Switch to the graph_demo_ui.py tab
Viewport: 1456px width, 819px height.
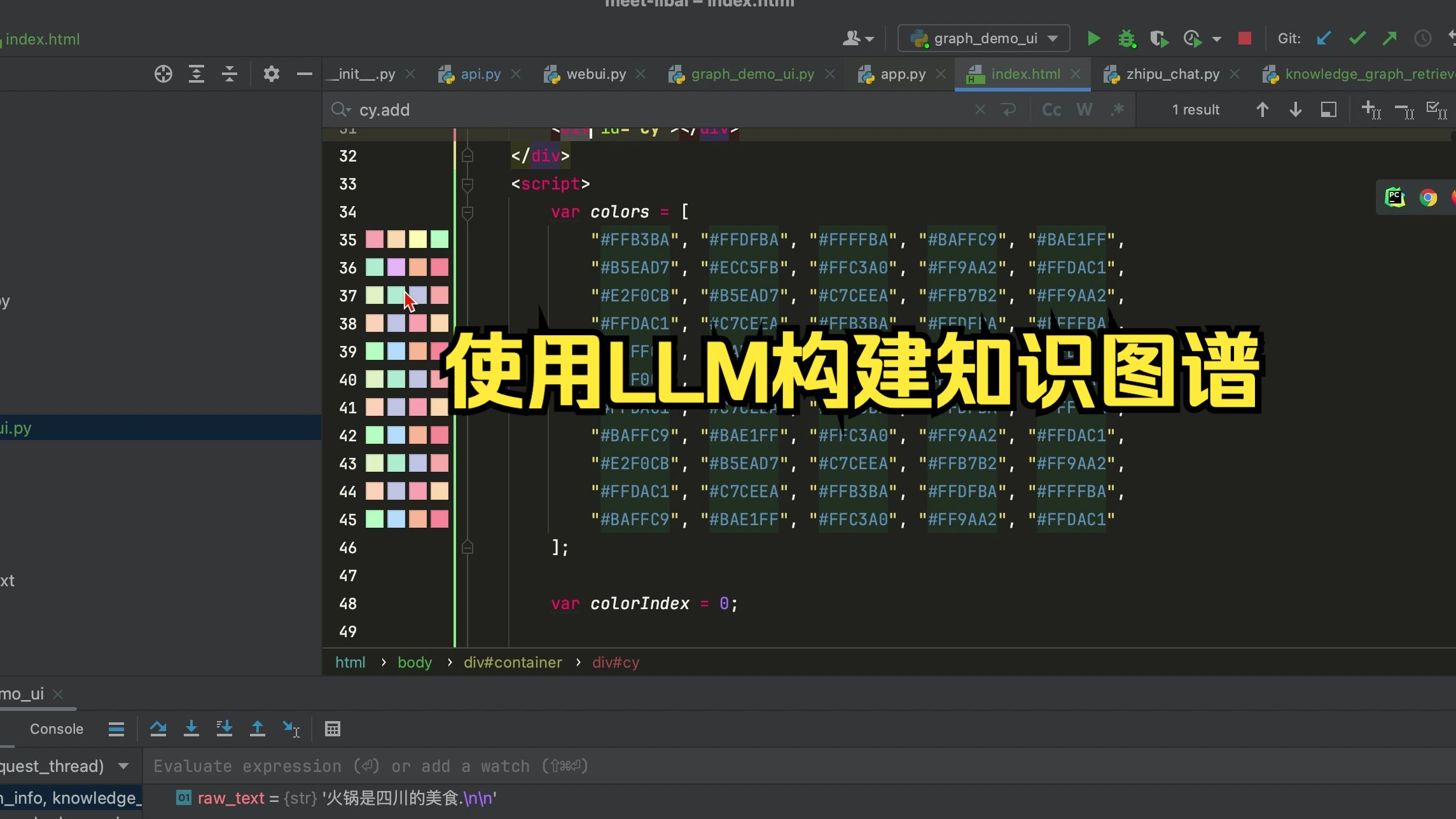(752, 74)
